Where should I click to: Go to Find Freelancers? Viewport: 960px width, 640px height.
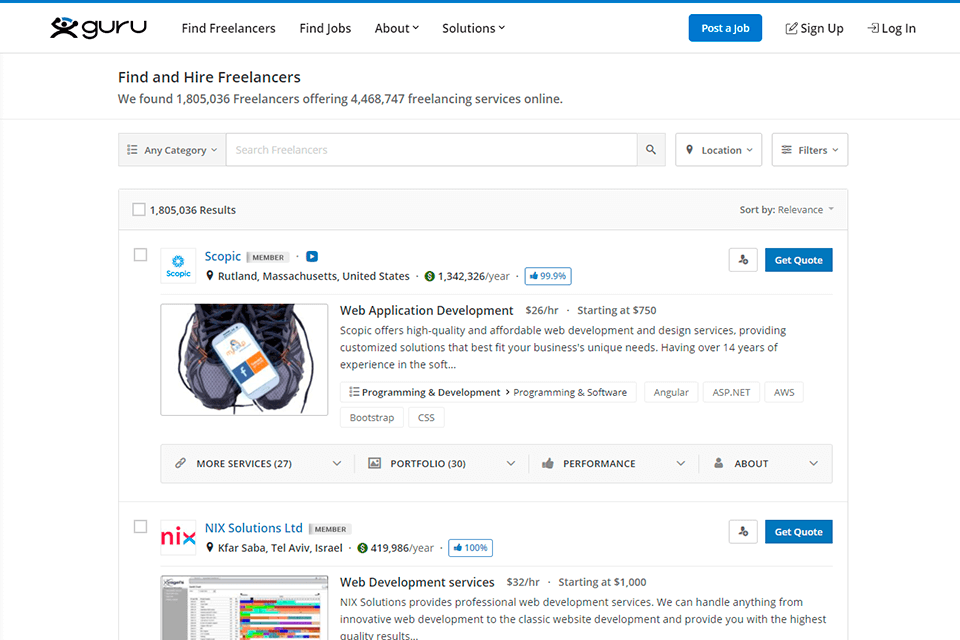click(x=228, y=28)
